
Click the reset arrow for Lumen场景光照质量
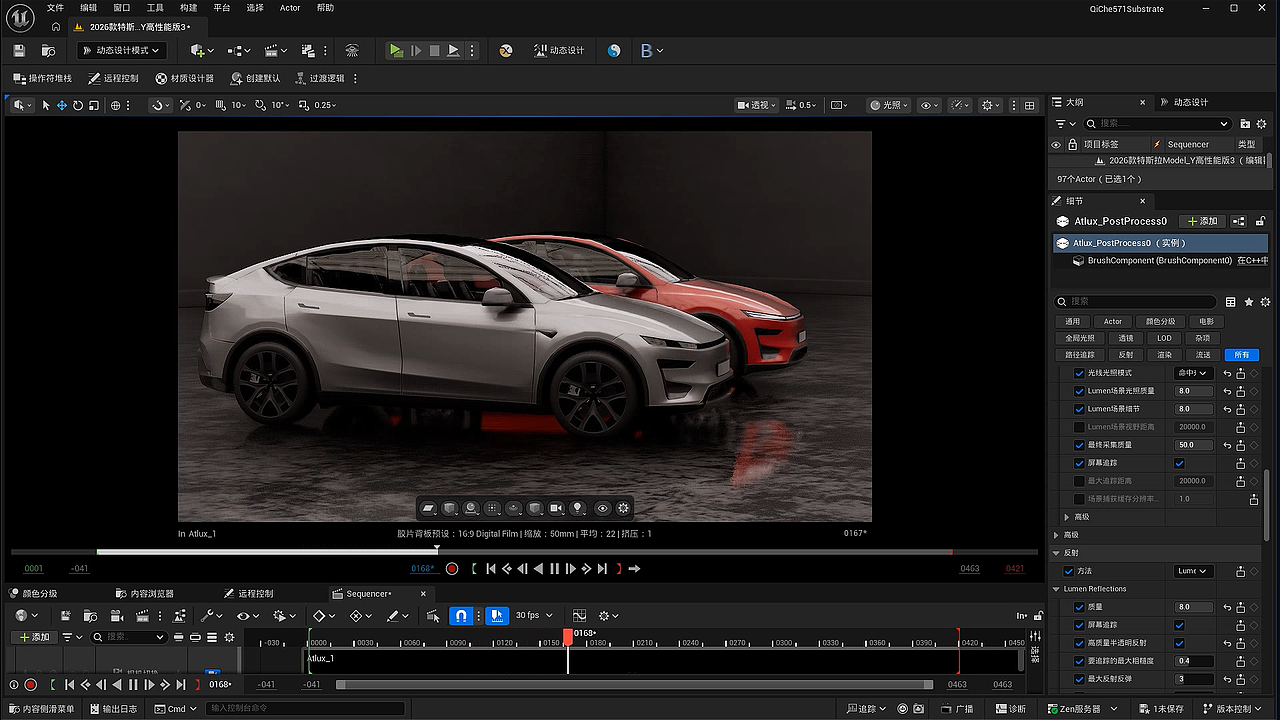pyautogui.click(x=1227, y=391)
